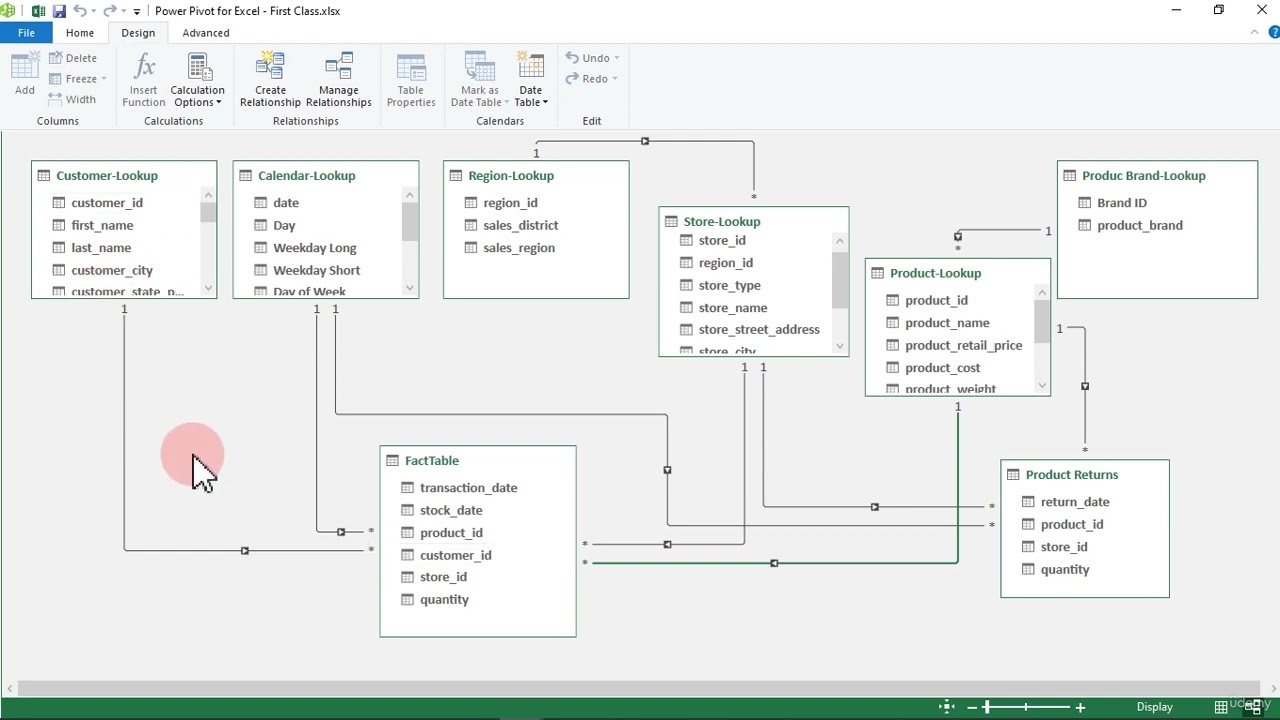Click the Save icon in quick access toolbar
The image size is (1280, 720).
pyautogui.click(x=59, y=11)
